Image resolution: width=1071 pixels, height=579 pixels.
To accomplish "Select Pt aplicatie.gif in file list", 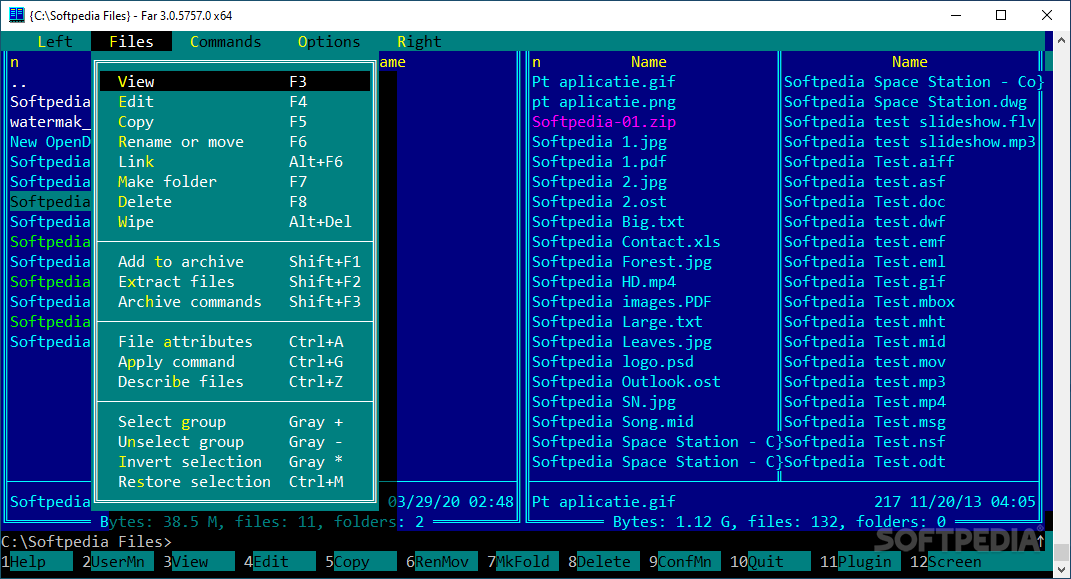I will [x=604, y=81].
